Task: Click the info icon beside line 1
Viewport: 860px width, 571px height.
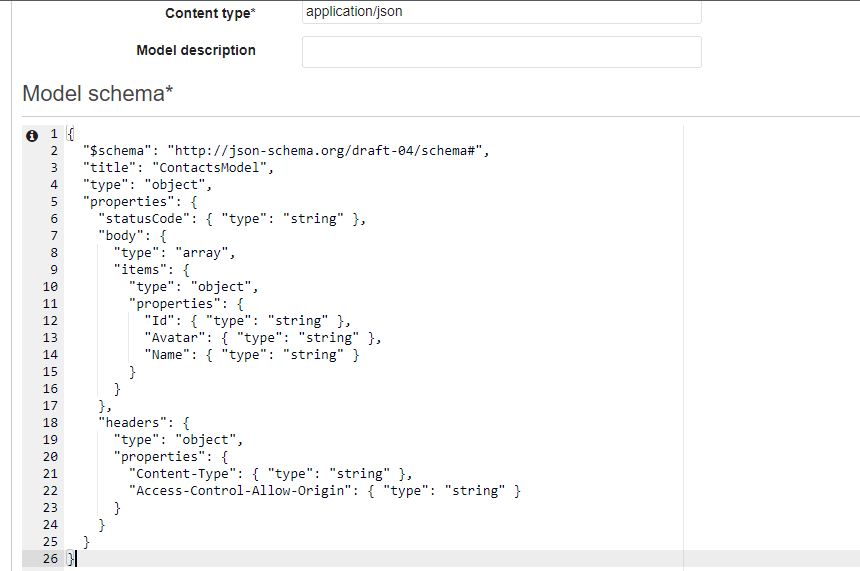Action: [32, 135]
